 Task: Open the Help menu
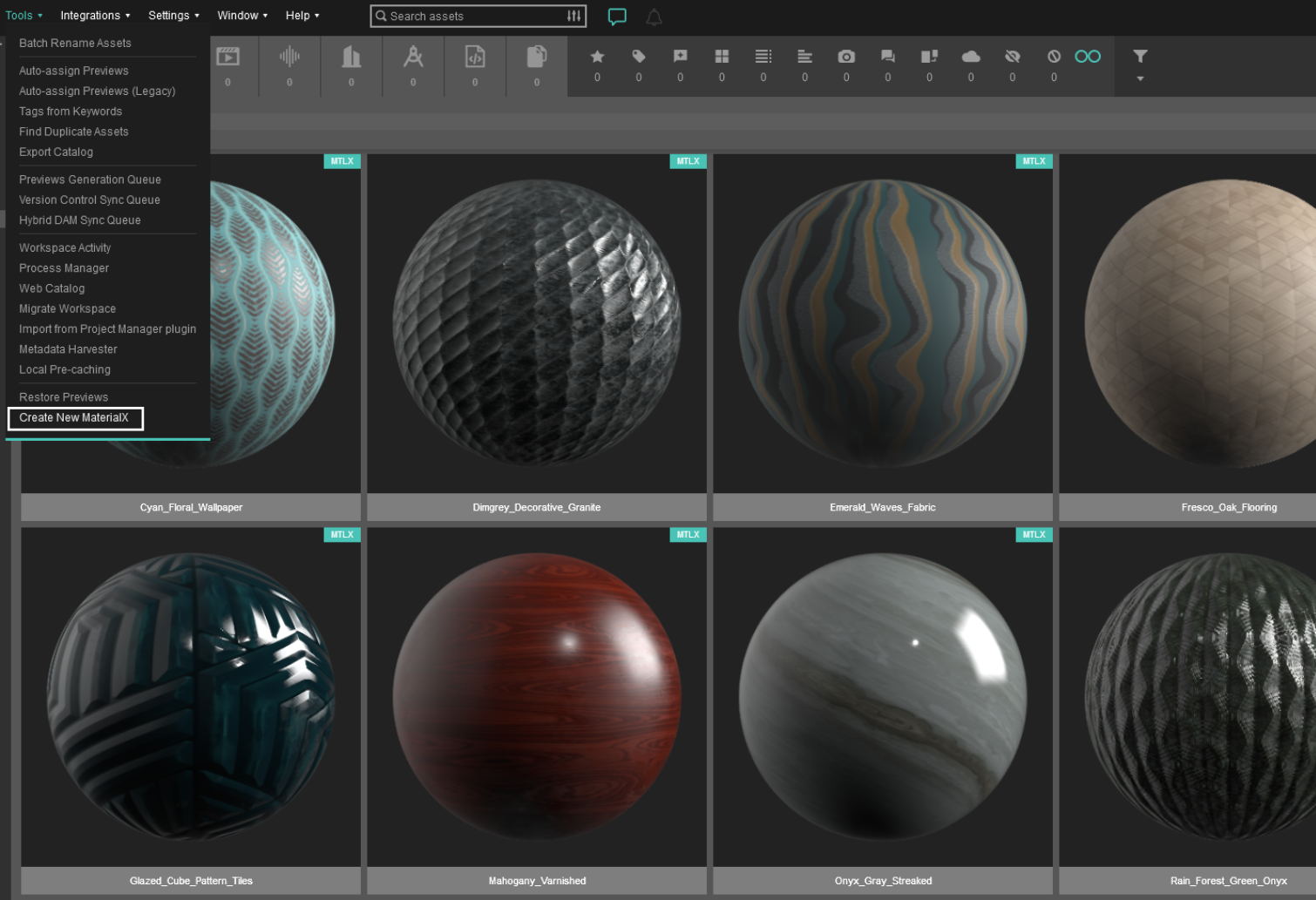[x=302, y=16]
